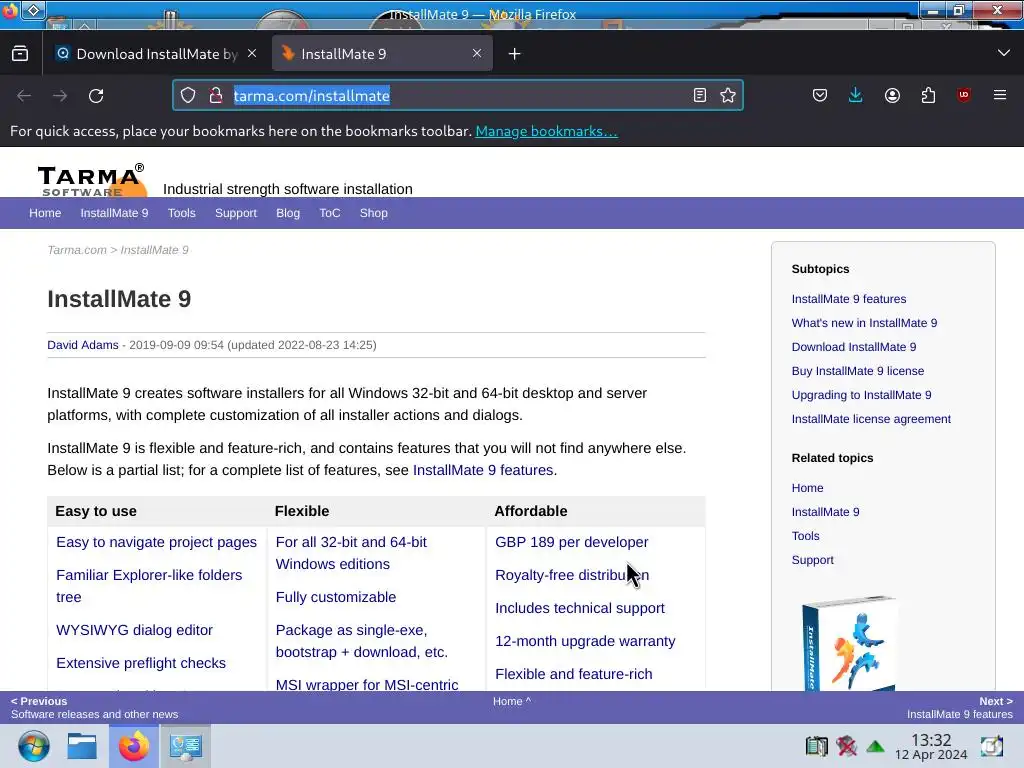Open InstallMate license agreement subtopic
Screen dimensions: 1024x768
pyautogui.click(x=871, y=419)
